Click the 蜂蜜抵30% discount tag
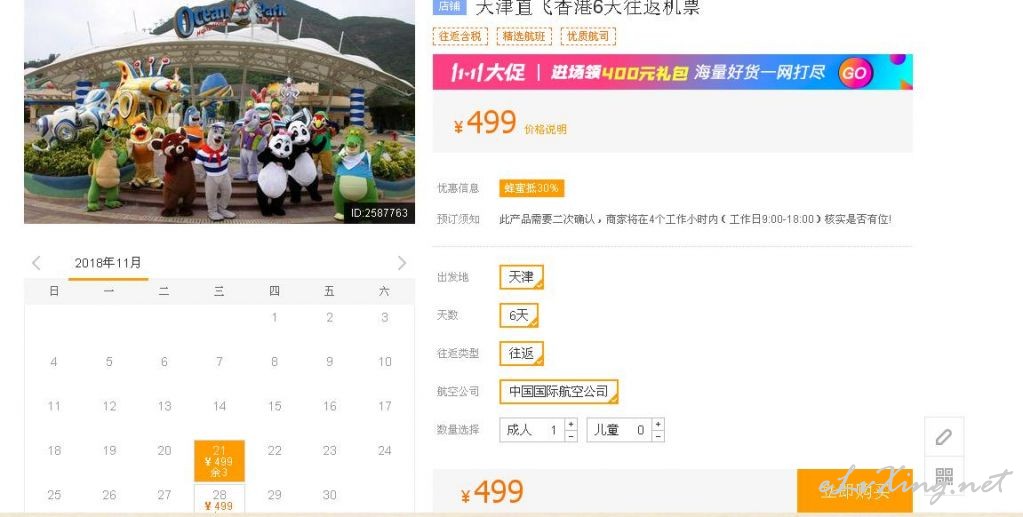The width and height of the screenshot is (1023, 517). coord(531,188)
